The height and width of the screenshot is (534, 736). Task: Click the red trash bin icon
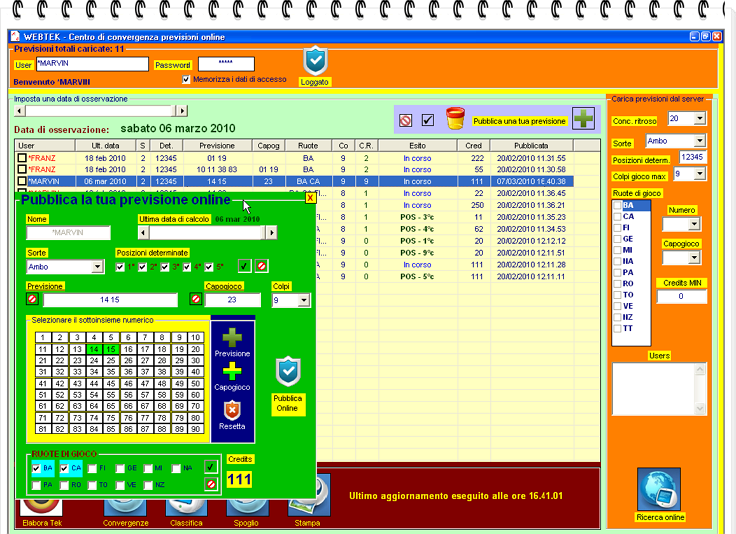[455, 118]
